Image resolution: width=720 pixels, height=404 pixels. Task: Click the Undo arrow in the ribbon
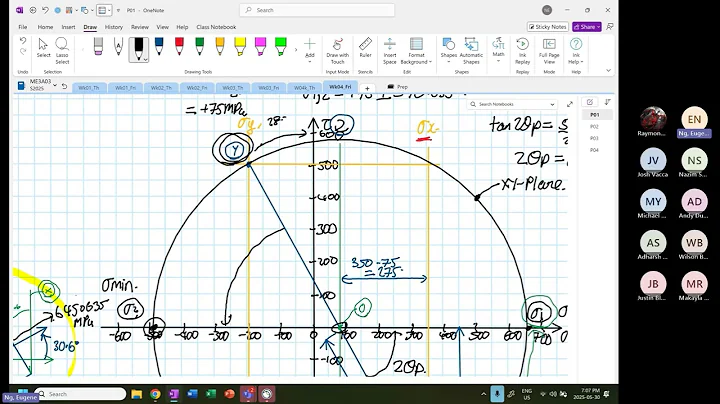pos(22,41)
